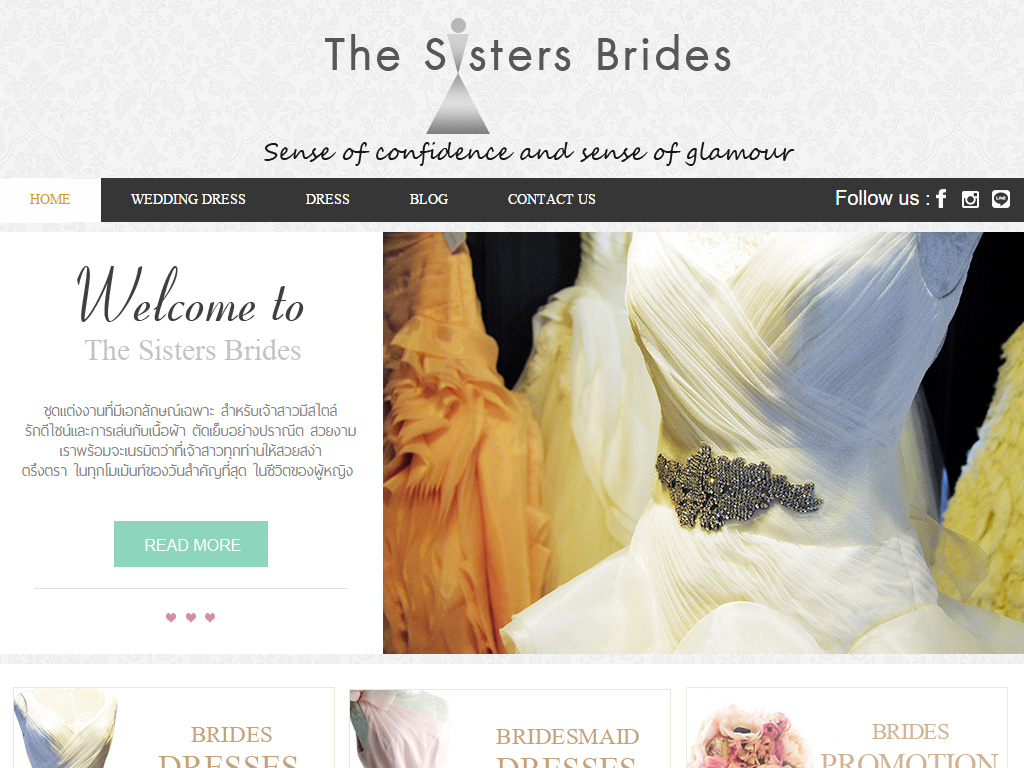Click the READ MORE button
The height and width of the screenshot is (768, 1024).
pyautogui.click(x=191, y=544)
